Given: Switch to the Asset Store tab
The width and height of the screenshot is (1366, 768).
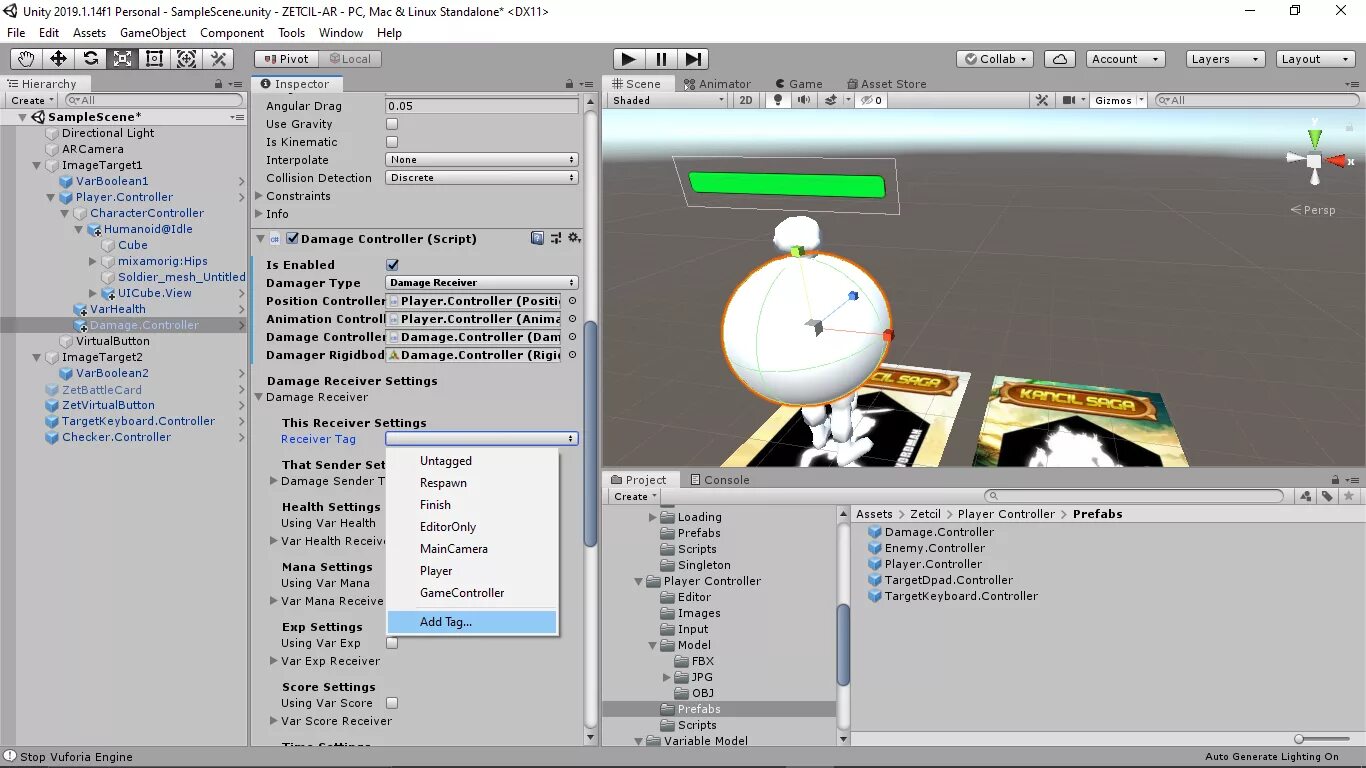Looking at the screenshot, I should tap(886, 84).
